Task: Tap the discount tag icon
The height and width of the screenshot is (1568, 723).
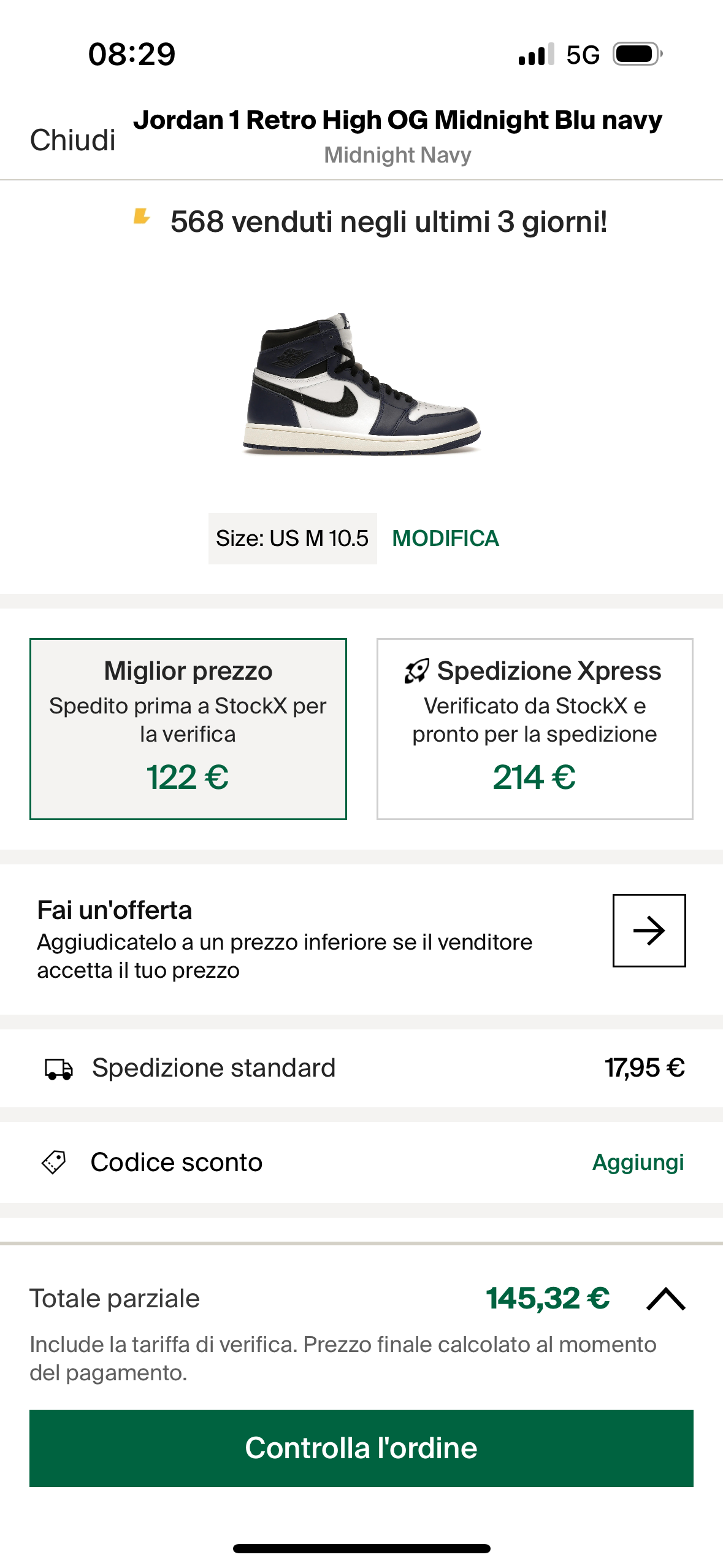Action: (54, 1162)
